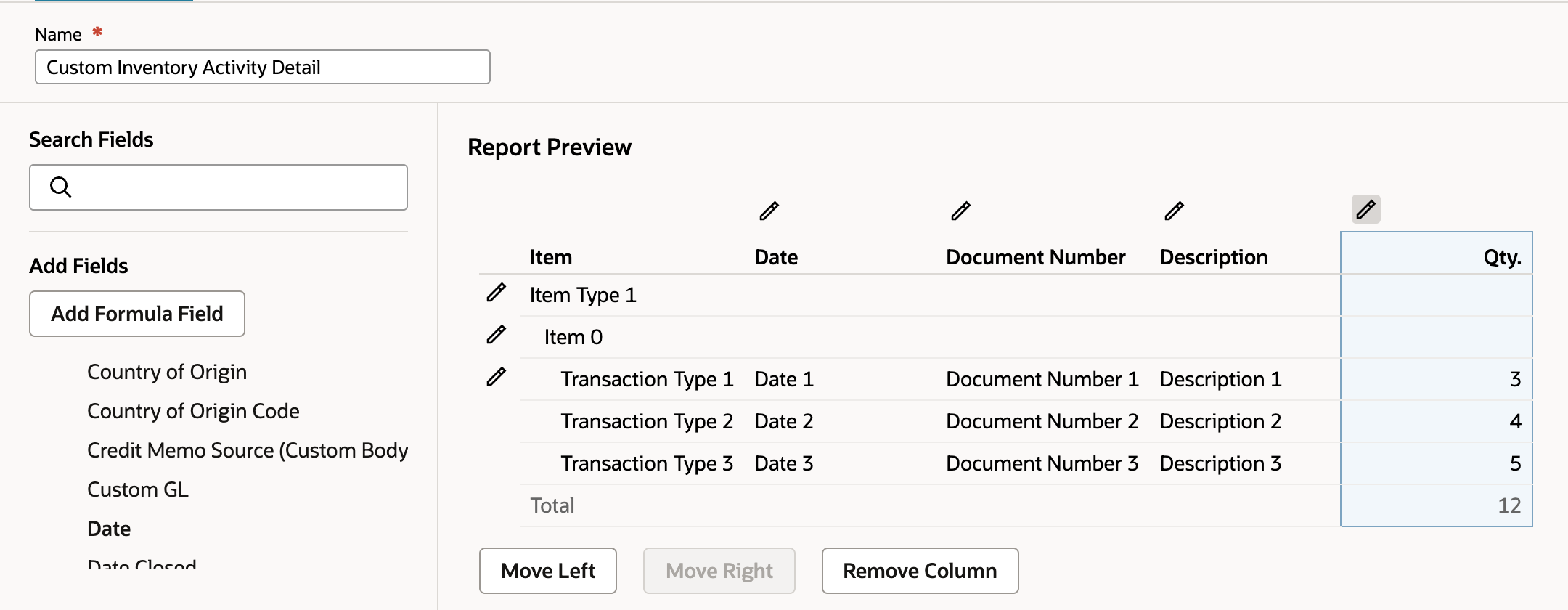Click the pencil icon above Date column
Screen dimensions: 1568x610
click(x=769, y=211)
